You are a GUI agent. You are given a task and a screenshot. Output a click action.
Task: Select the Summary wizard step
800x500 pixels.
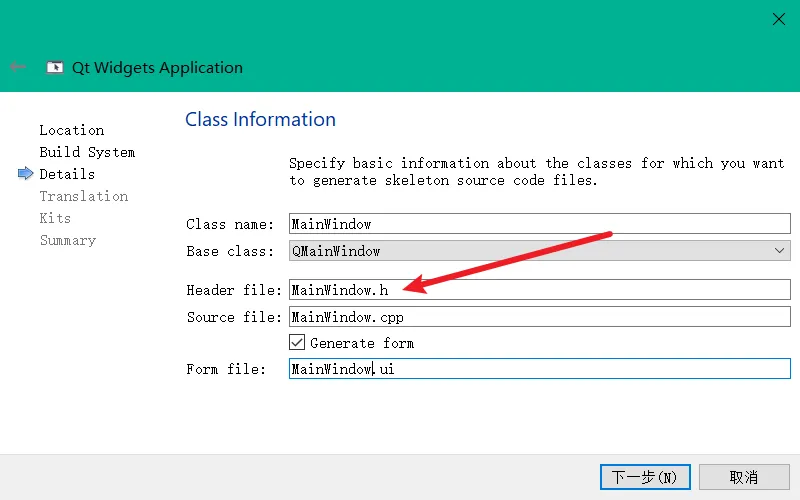[x=68, y=240]
